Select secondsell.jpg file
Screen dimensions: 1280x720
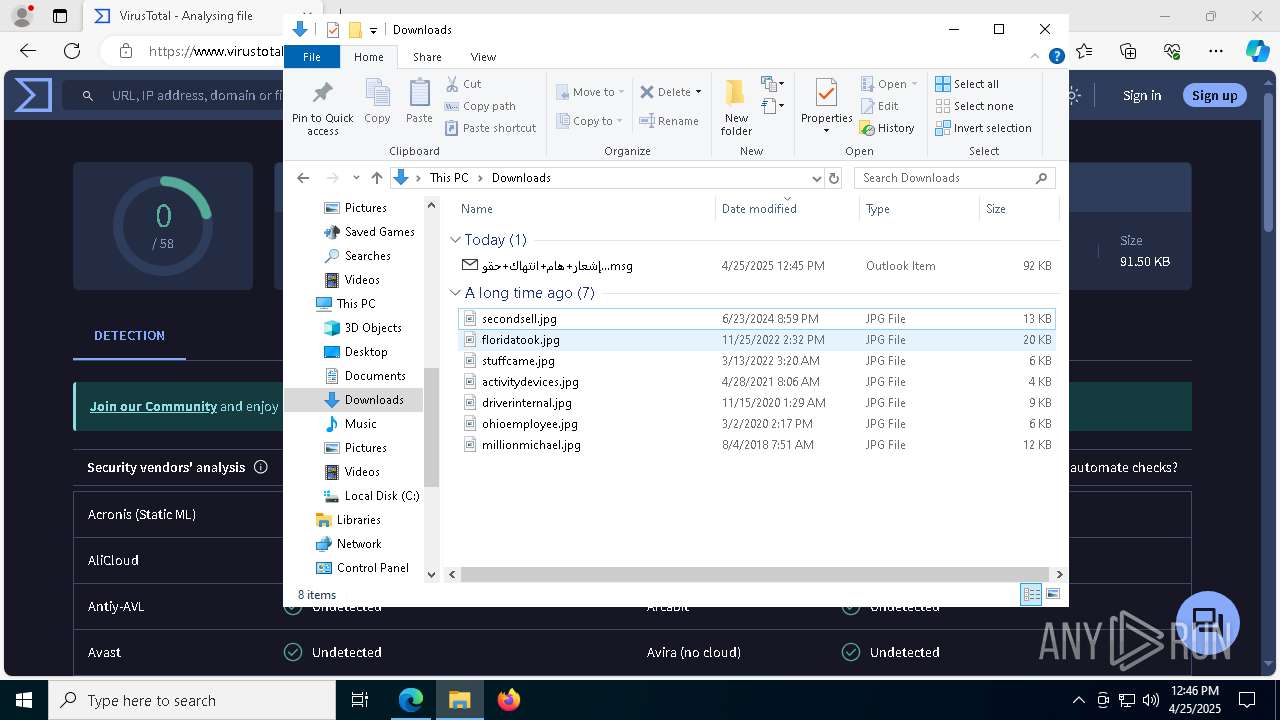tap(755, 319)
